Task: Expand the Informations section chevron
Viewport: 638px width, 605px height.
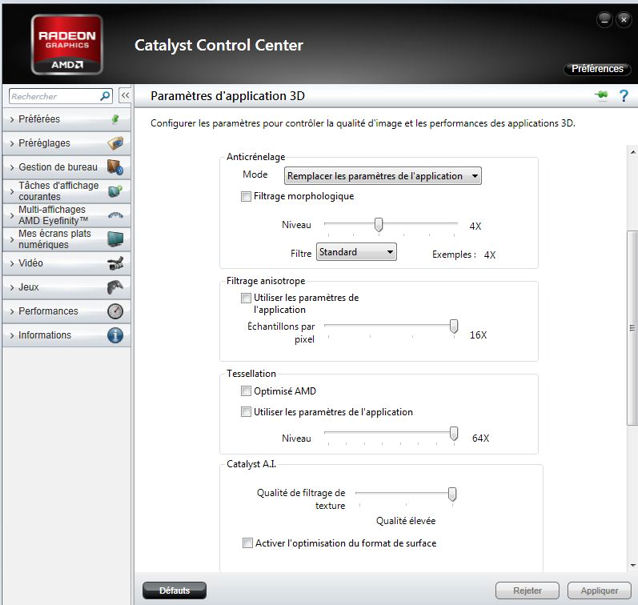Action: click(x=12, y=335)
